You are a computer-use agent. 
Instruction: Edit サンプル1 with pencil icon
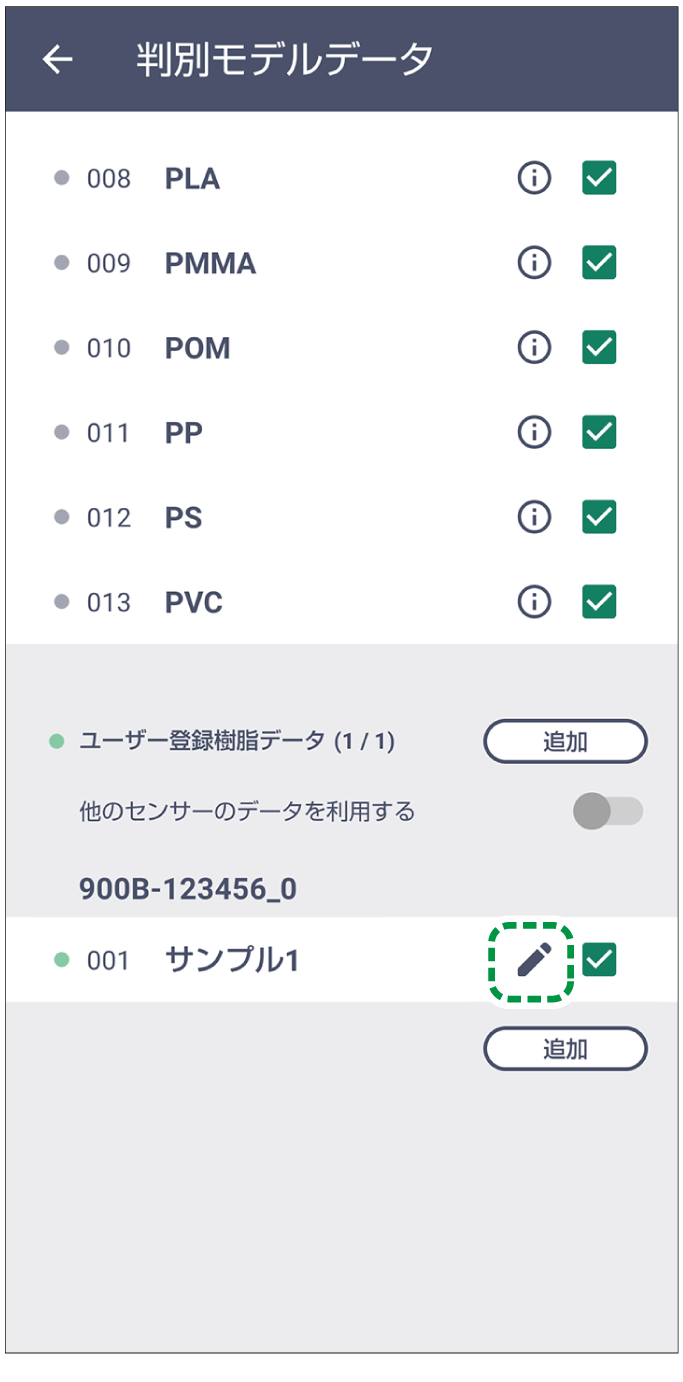(533, 960)
